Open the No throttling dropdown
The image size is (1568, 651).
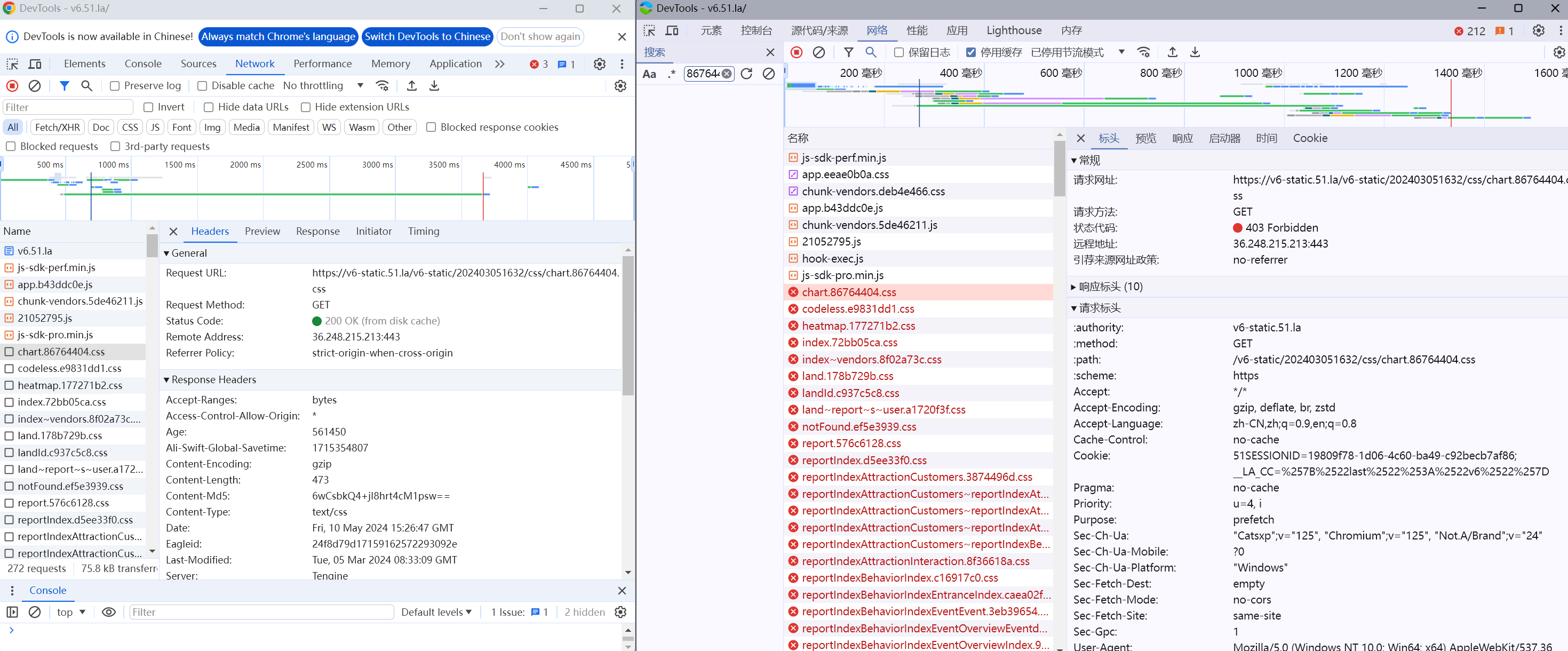pyautogui.click(x=323, y=86)
